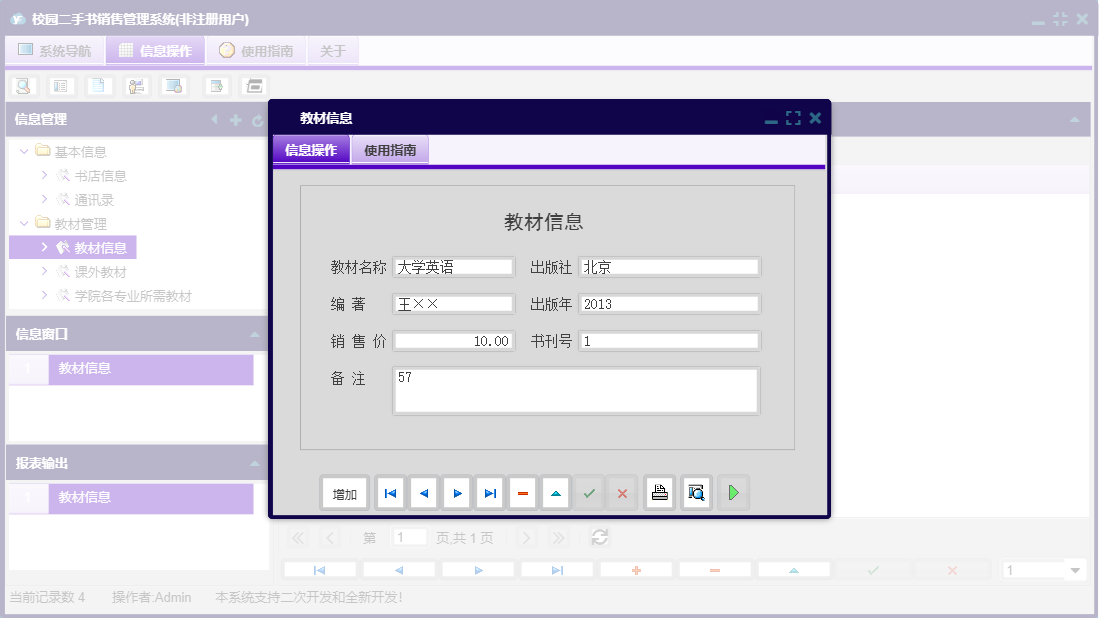Click the print icon in the dialog toolbar
This screenshot has width=1099, height=618.
pyautogui.click(x=659, y=492)
